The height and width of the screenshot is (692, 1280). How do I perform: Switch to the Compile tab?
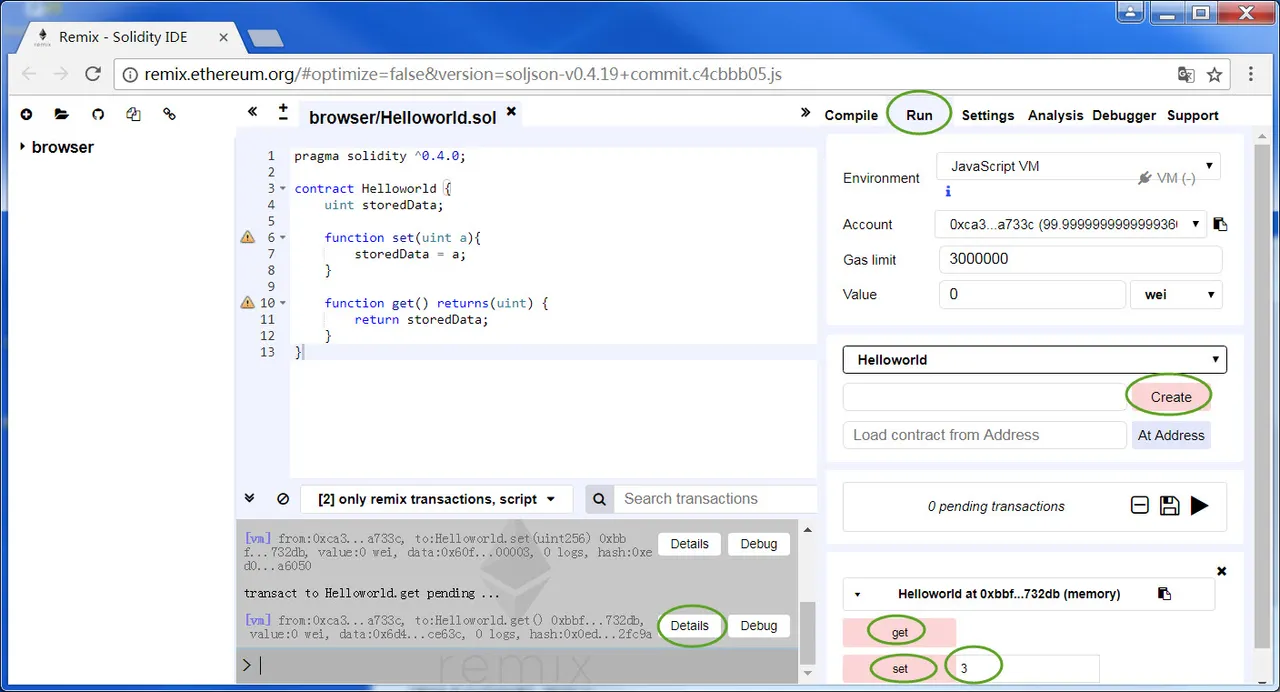[851, 115]
